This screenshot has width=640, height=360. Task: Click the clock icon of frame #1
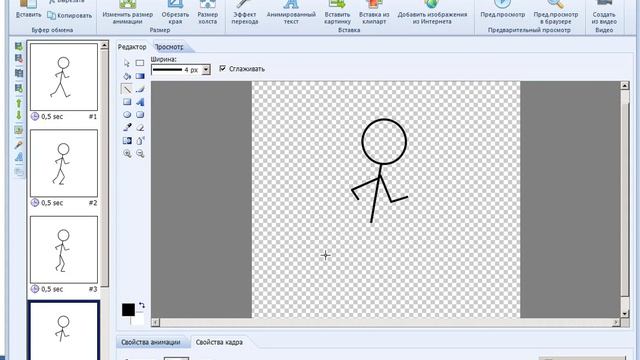click(35, 117)
